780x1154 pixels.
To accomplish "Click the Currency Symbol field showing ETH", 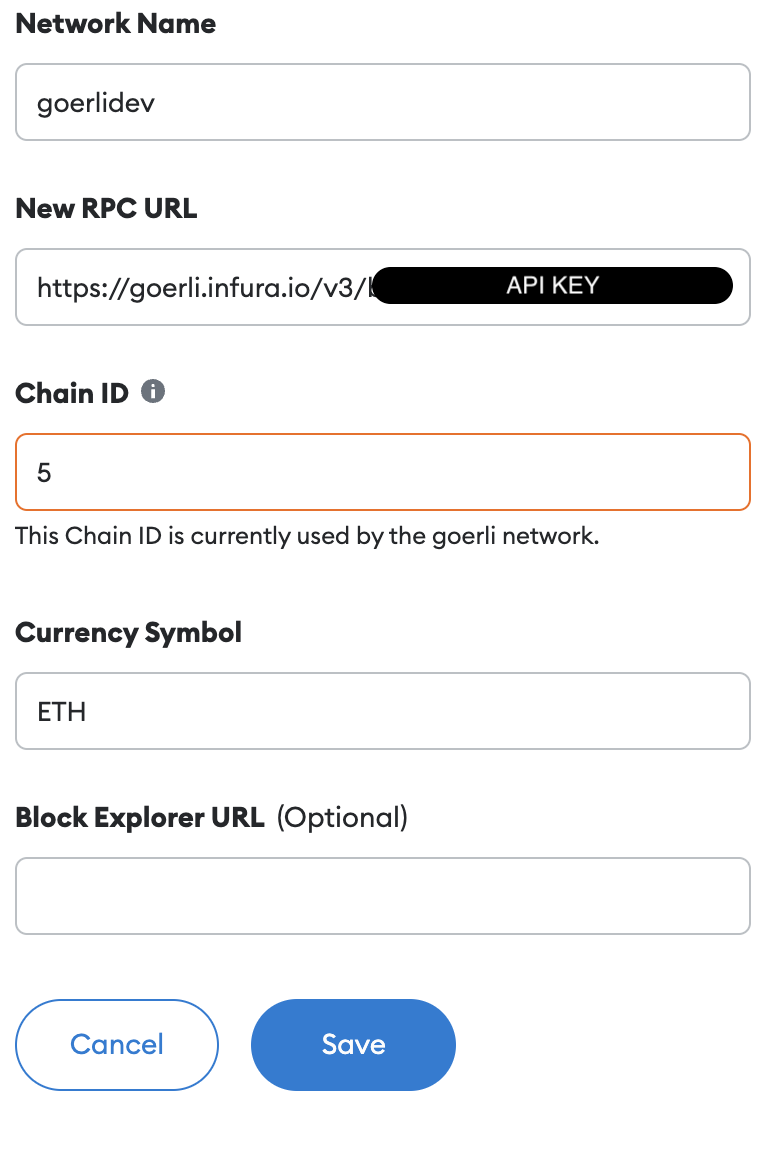I will (x=383, y=711).
